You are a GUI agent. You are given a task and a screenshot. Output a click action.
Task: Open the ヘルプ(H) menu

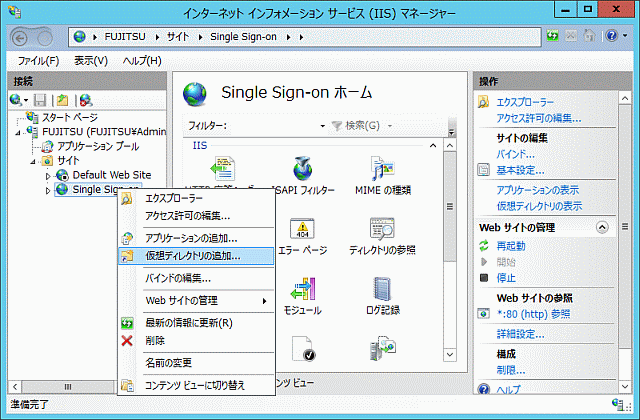pyautogui.click(x=142, y=61)
